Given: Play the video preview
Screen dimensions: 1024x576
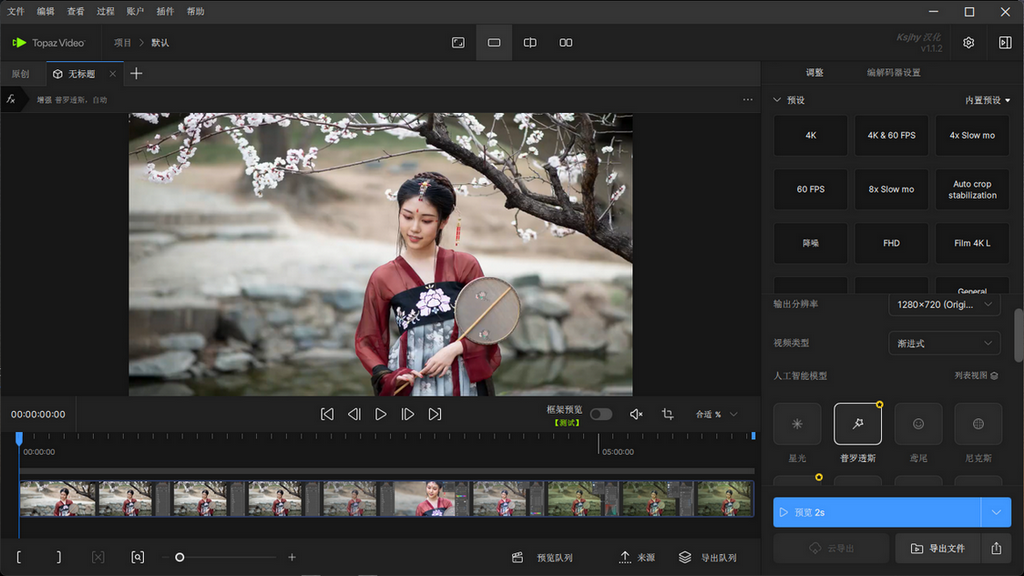Looking at the screenshot, I should (380, 414).
